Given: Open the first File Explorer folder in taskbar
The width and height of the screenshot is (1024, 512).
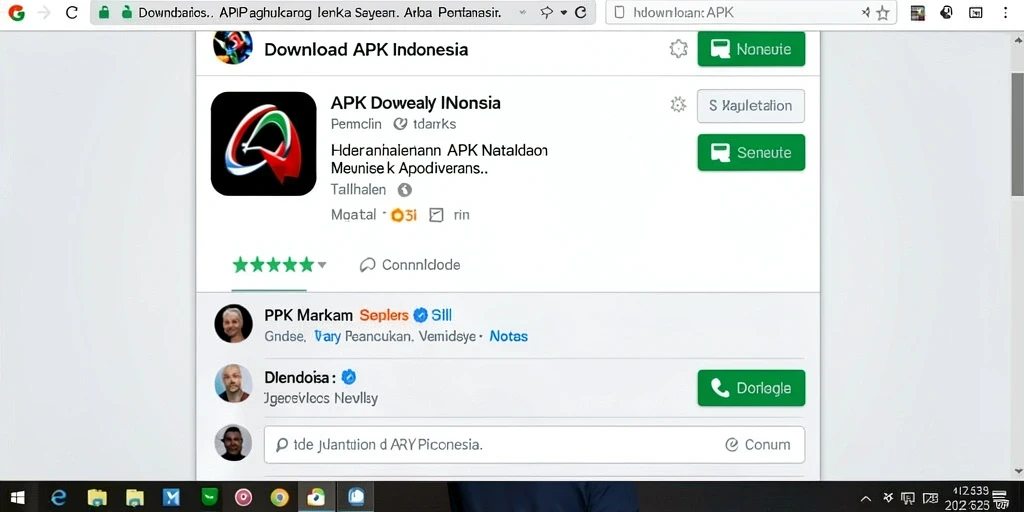Looking at the screenshot, I should tap(97, 498).
